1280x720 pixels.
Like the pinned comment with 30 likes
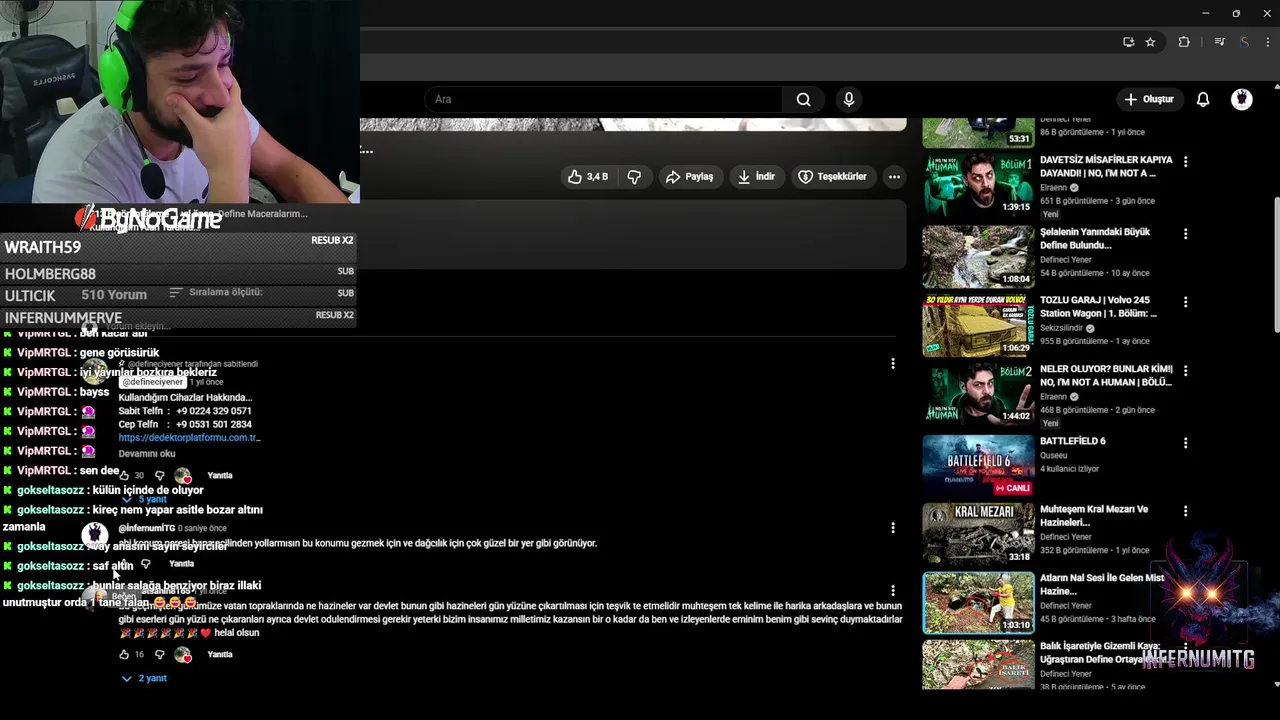click(124, 475)
